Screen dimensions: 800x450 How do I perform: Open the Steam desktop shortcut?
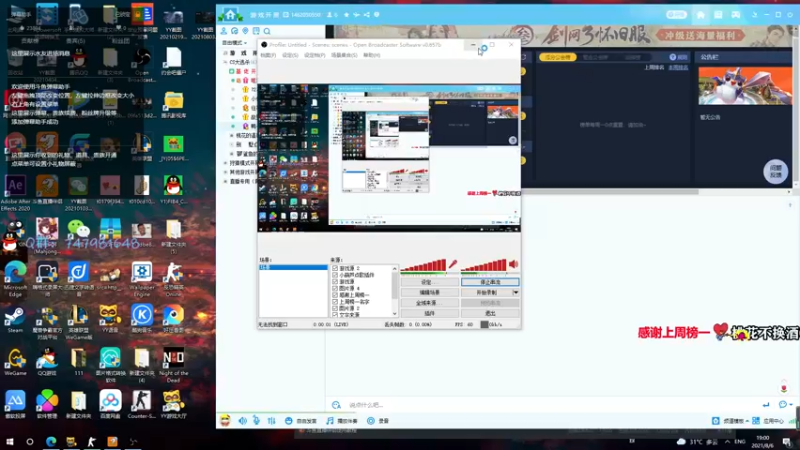tap(15, 320)
